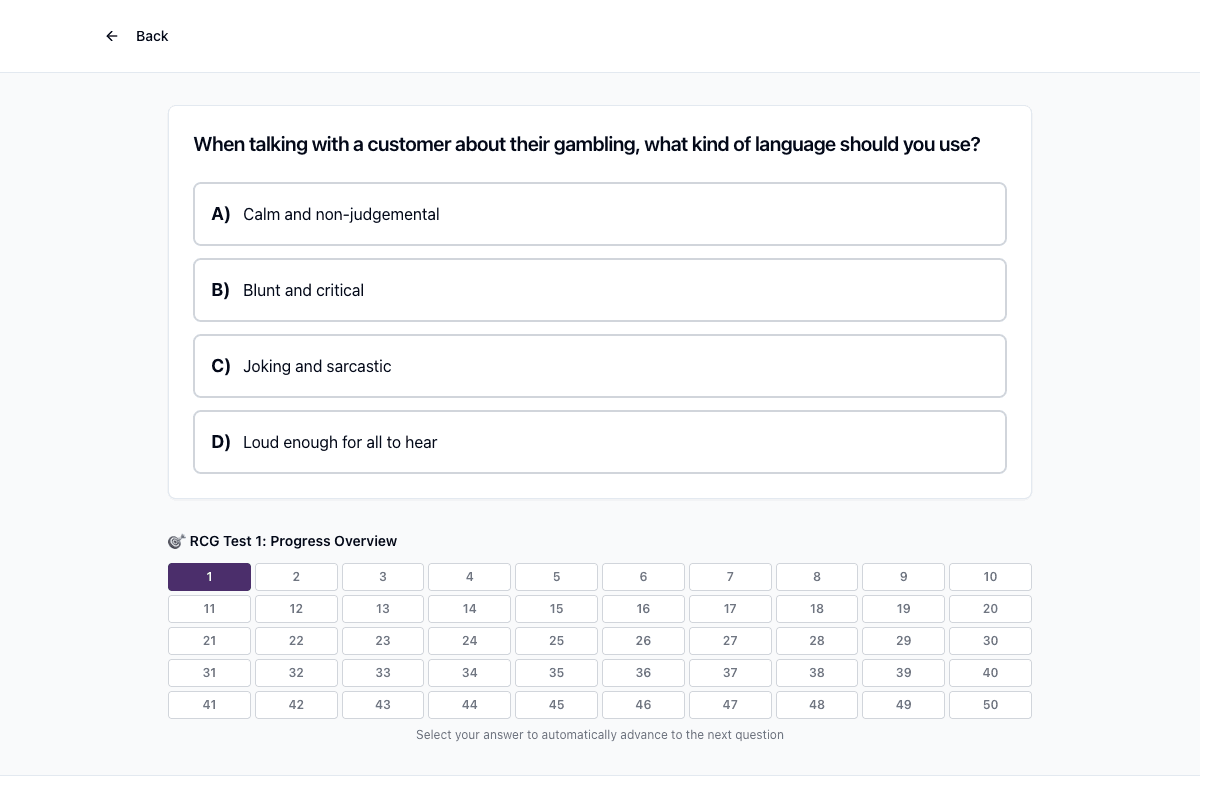Go to question 16
This screenshot has height=790, width=1215.
click(643, 609)
